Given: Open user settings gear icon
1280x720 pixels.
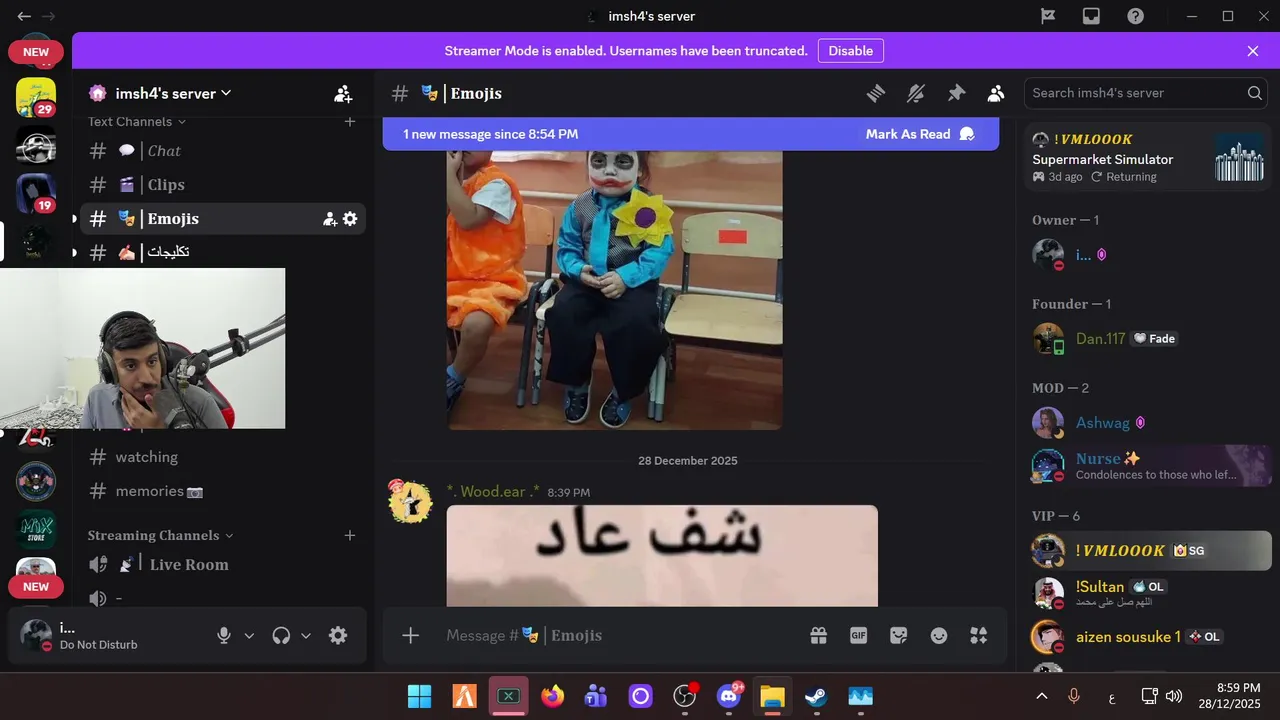Looking at the screenshot, I should pos(338,635).
